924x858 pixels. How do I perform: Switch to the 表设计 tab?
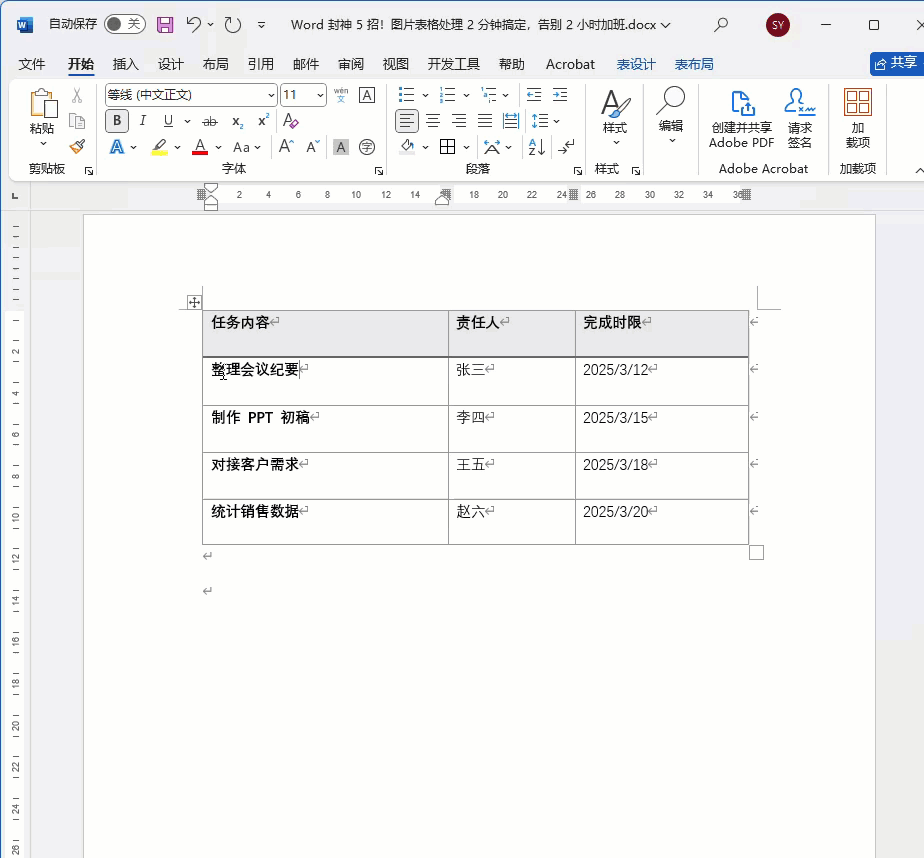click(x=636, y=64)
